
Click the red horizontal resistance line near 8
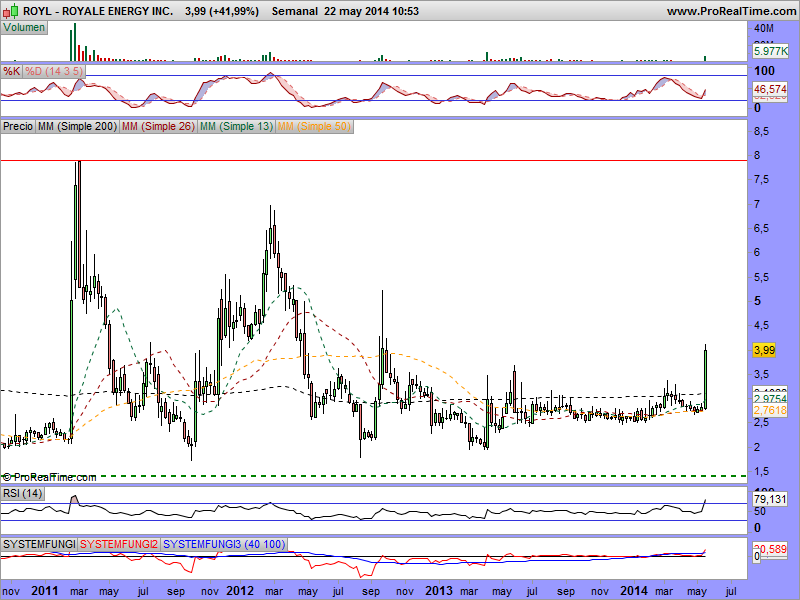(373, 161)
